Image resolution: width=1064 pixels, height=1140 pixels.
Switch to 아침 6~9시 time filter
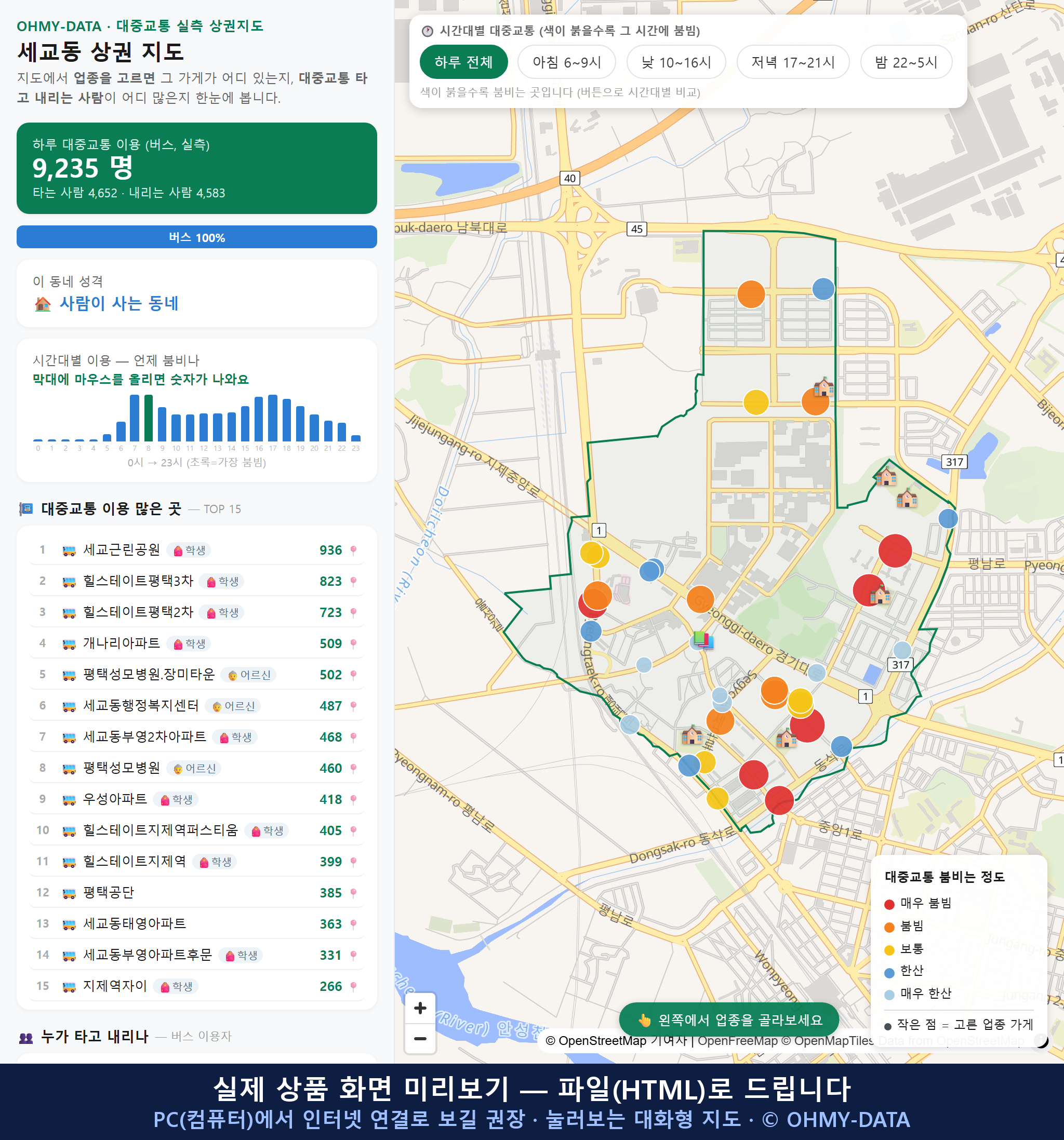(566, 62)
